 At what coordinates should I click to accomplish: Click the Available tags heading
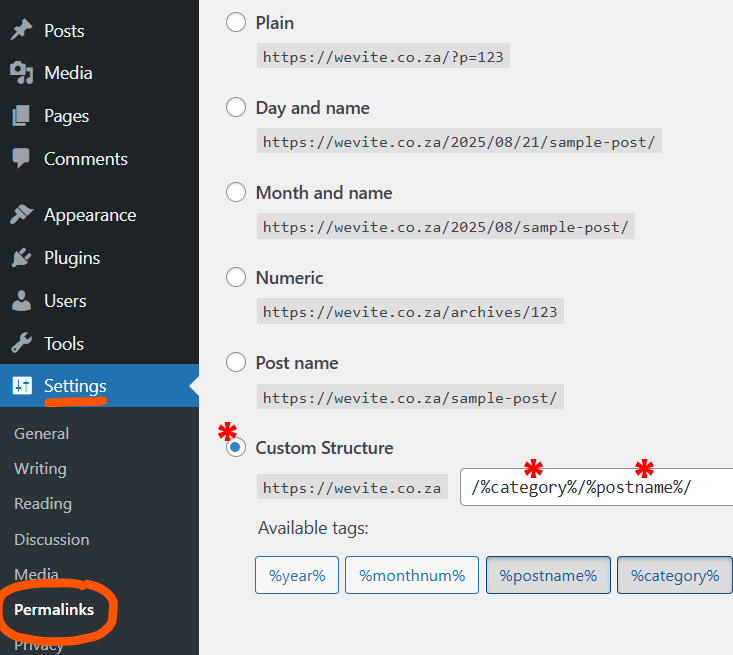pos(313,528)
